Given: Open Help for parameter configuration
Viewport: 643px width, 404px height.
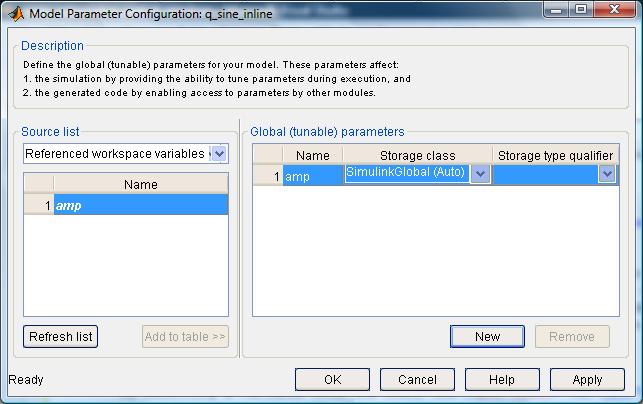Looking at the screenshot, I should point(502,379).
